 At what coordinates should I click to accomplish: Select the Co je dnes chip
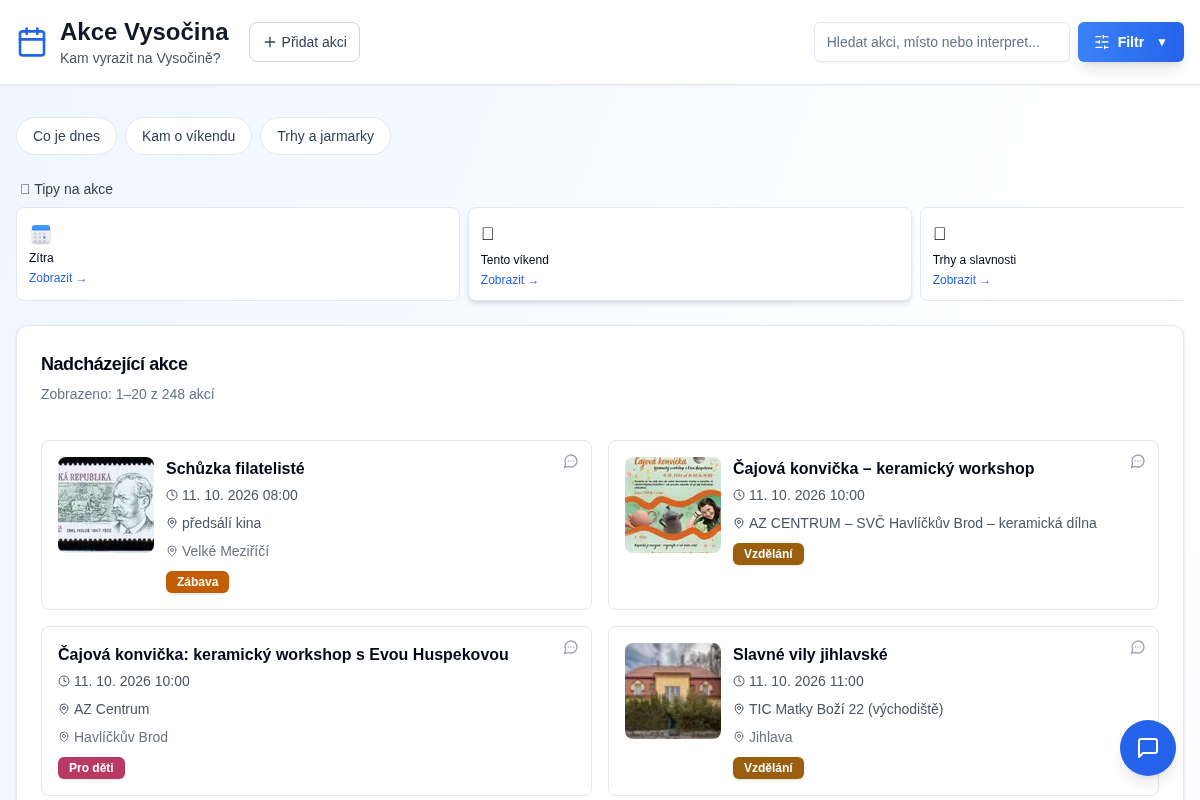(x=66, y=136)
